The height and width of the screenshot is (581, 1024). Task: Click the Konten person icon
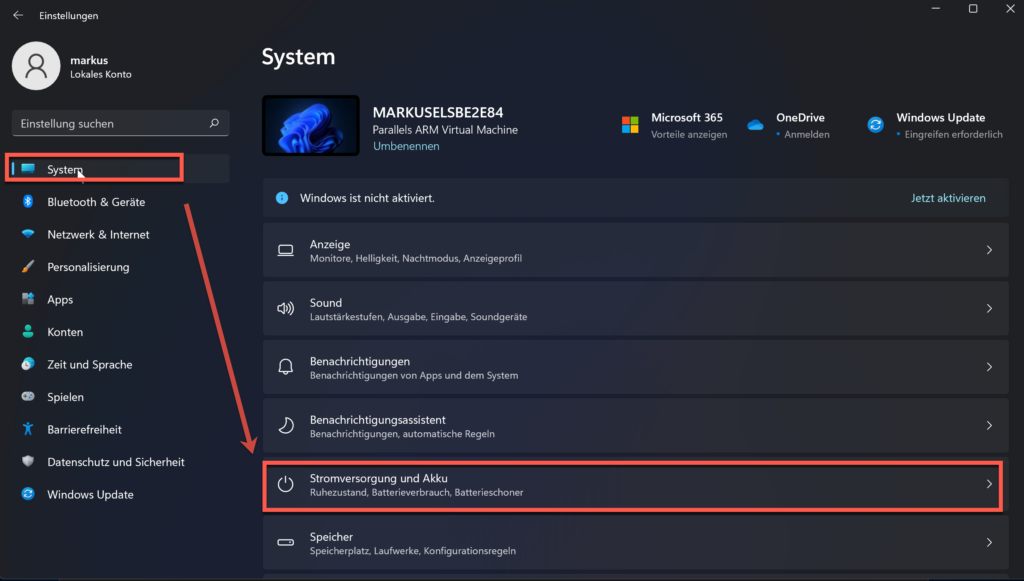coord(28,331)
